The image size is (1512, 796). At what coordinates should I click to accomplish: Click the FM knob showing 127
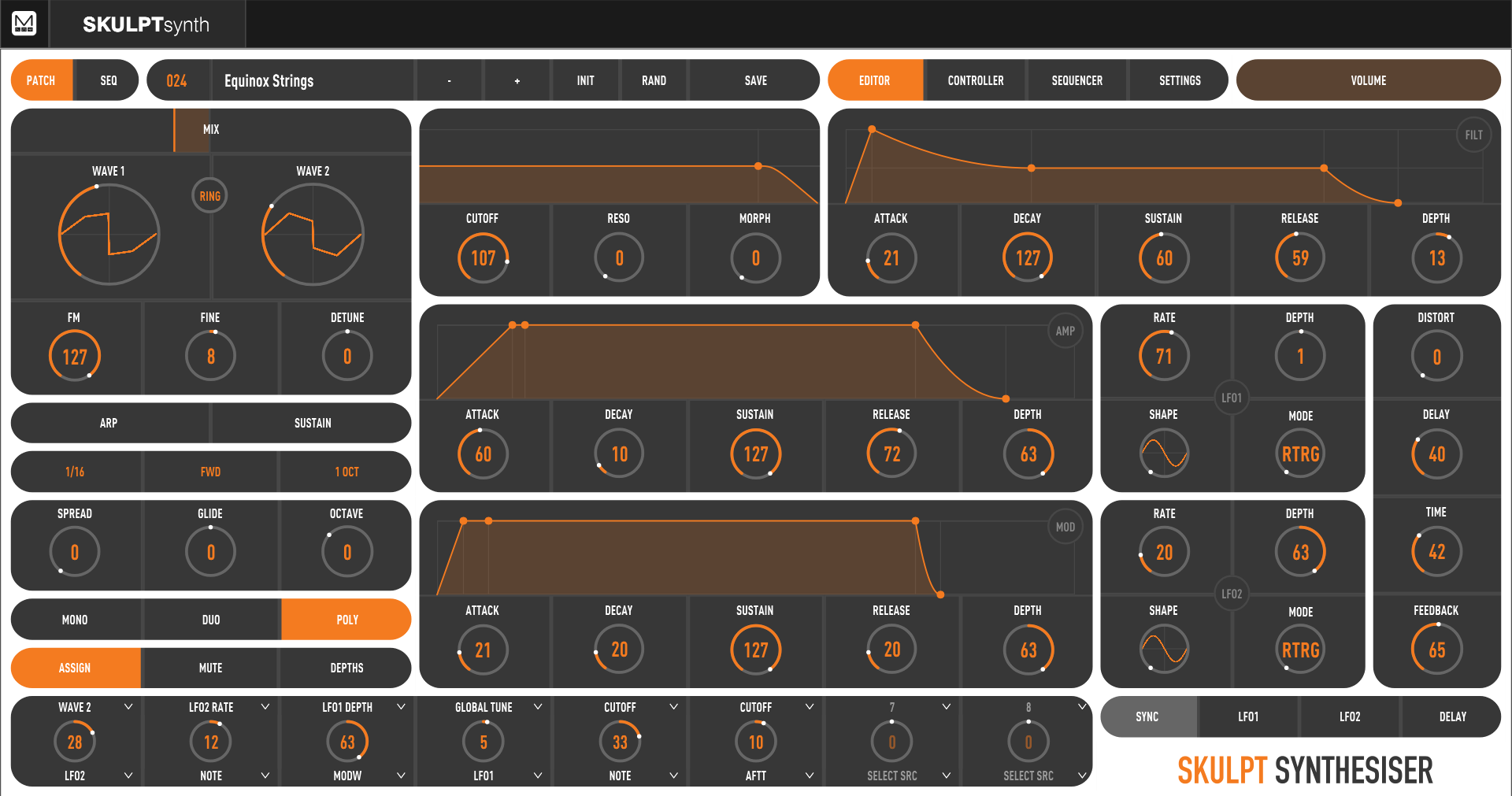pos(75,357)
